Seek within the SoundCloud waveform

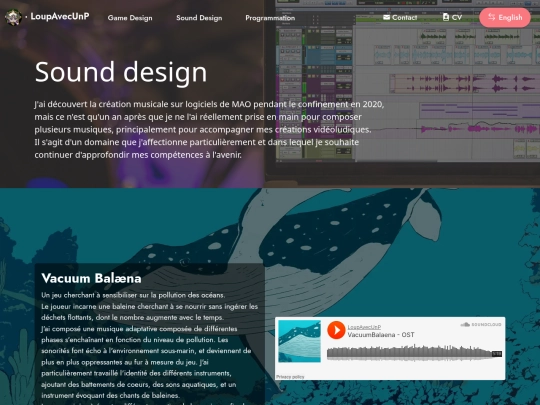(x=414, y=353)
